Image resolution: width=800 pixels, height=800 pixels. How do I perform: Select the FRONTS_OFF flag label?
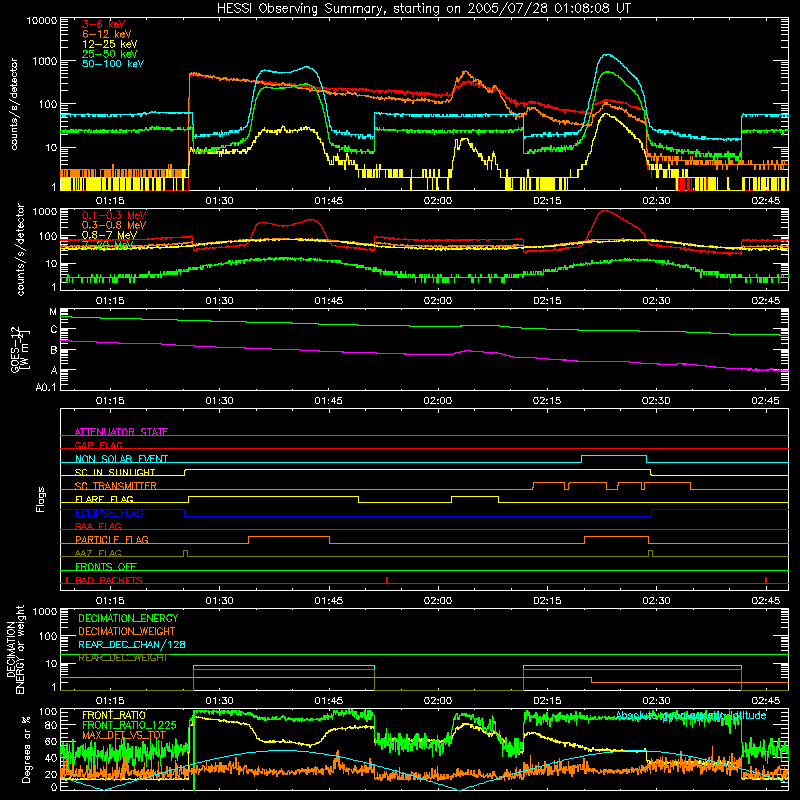tap(106, 567)
